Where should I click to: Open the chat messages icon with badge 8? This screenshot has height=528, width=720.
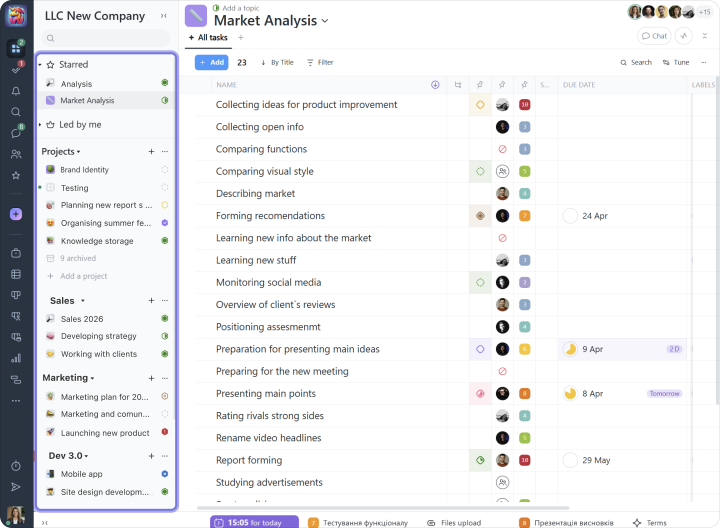click(15, 132)
